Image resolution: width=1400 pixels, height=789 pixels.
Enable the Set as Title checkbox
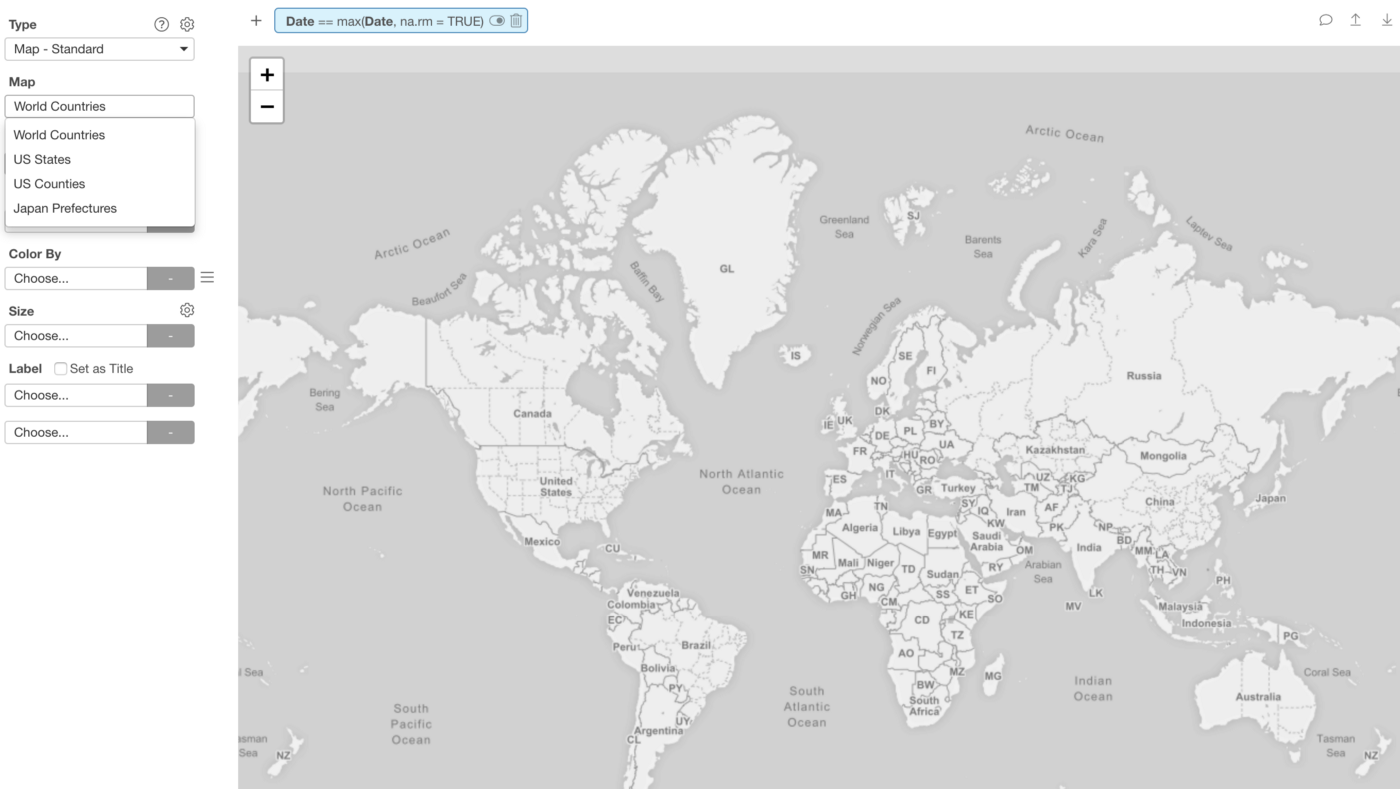pyautogui.click(x=61, y=369)
